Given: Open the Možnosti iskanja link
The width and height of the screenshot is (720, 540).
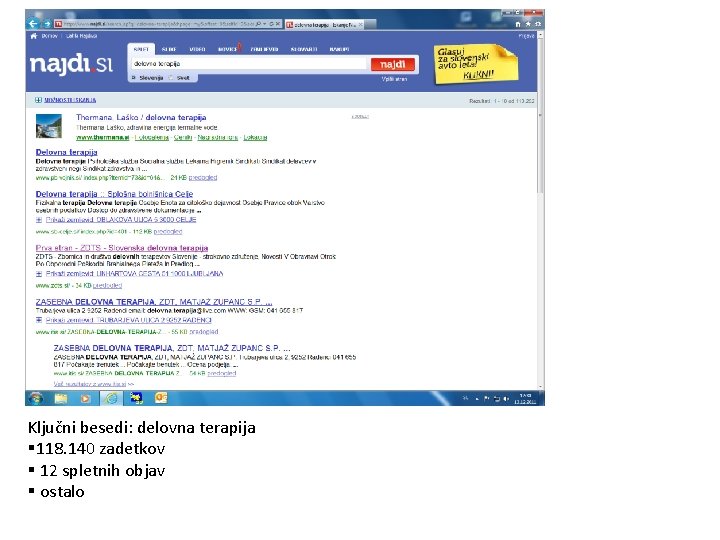Looking at the screenshot, I should tap(70, 100).
